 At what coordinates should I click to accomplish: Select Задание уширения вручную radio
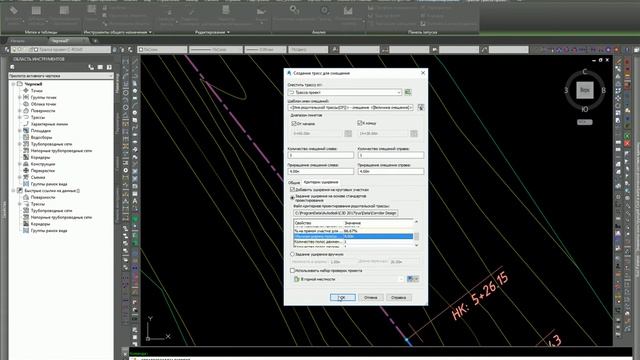tap(292, 254)
